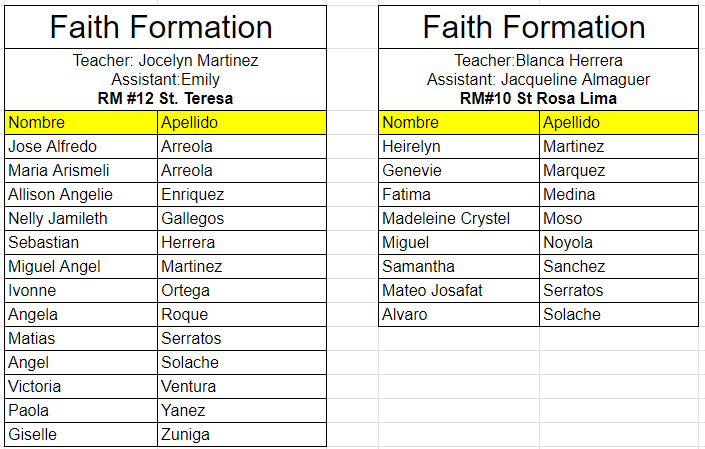Click the Enriquez surname cell
Screen dimensions: 705x449
[x=241, y=195]
